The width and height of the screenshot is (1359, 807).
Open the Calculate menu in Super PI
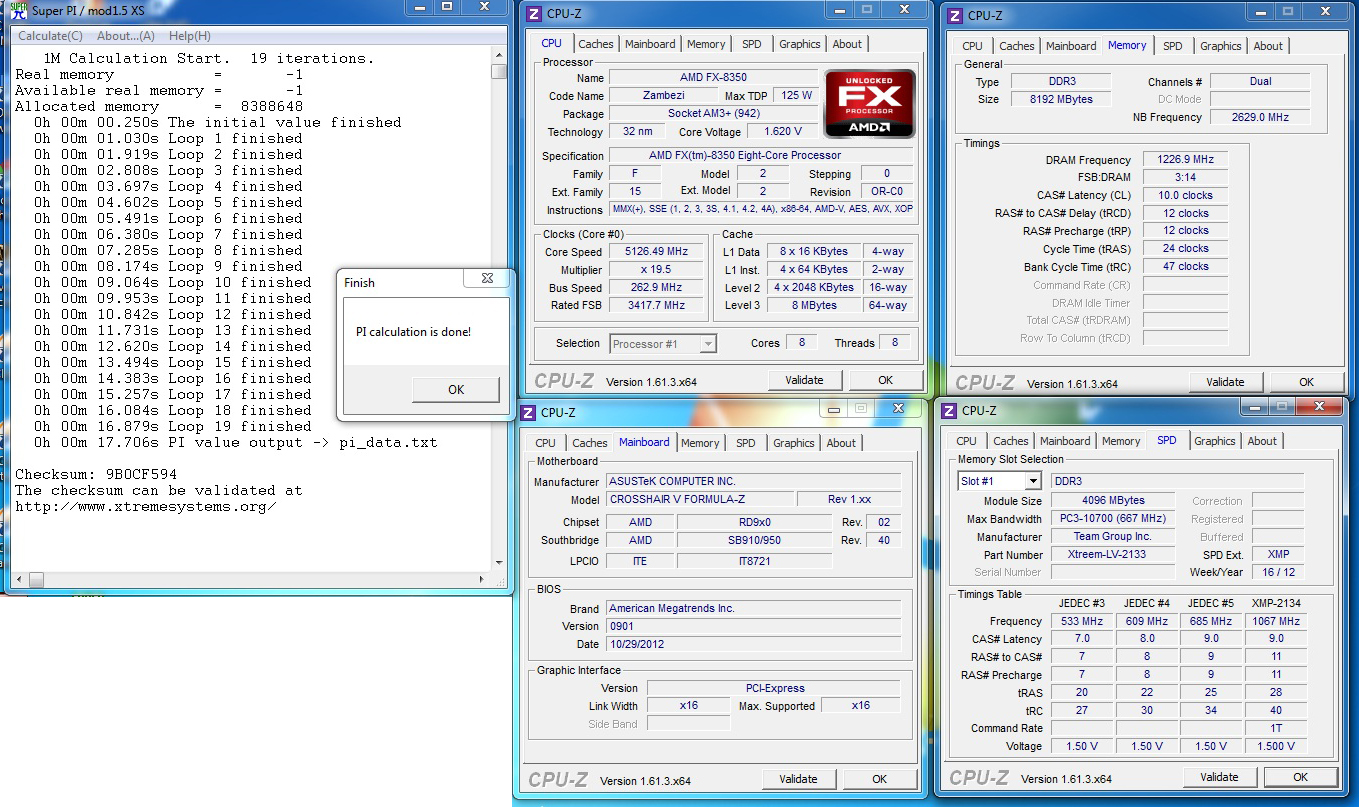(x=51, y=36)
